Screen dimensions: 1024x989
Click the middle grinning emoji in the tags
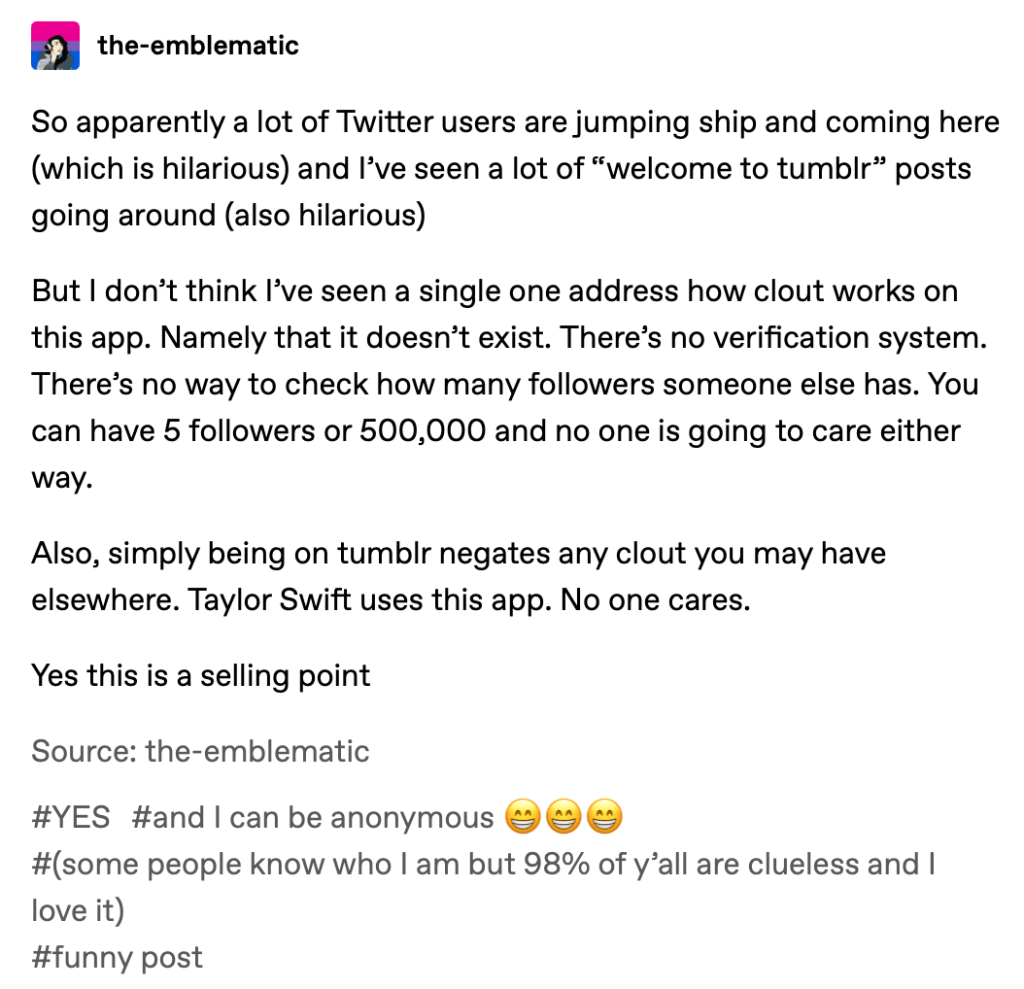pyautogui.click(x=562, y=818)
